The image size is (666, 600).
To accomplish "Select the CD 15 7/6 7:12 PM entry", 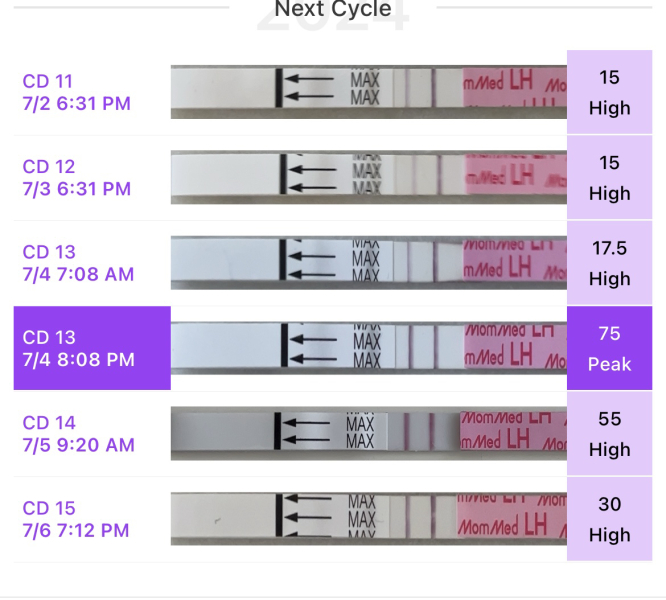I will 77,518.
